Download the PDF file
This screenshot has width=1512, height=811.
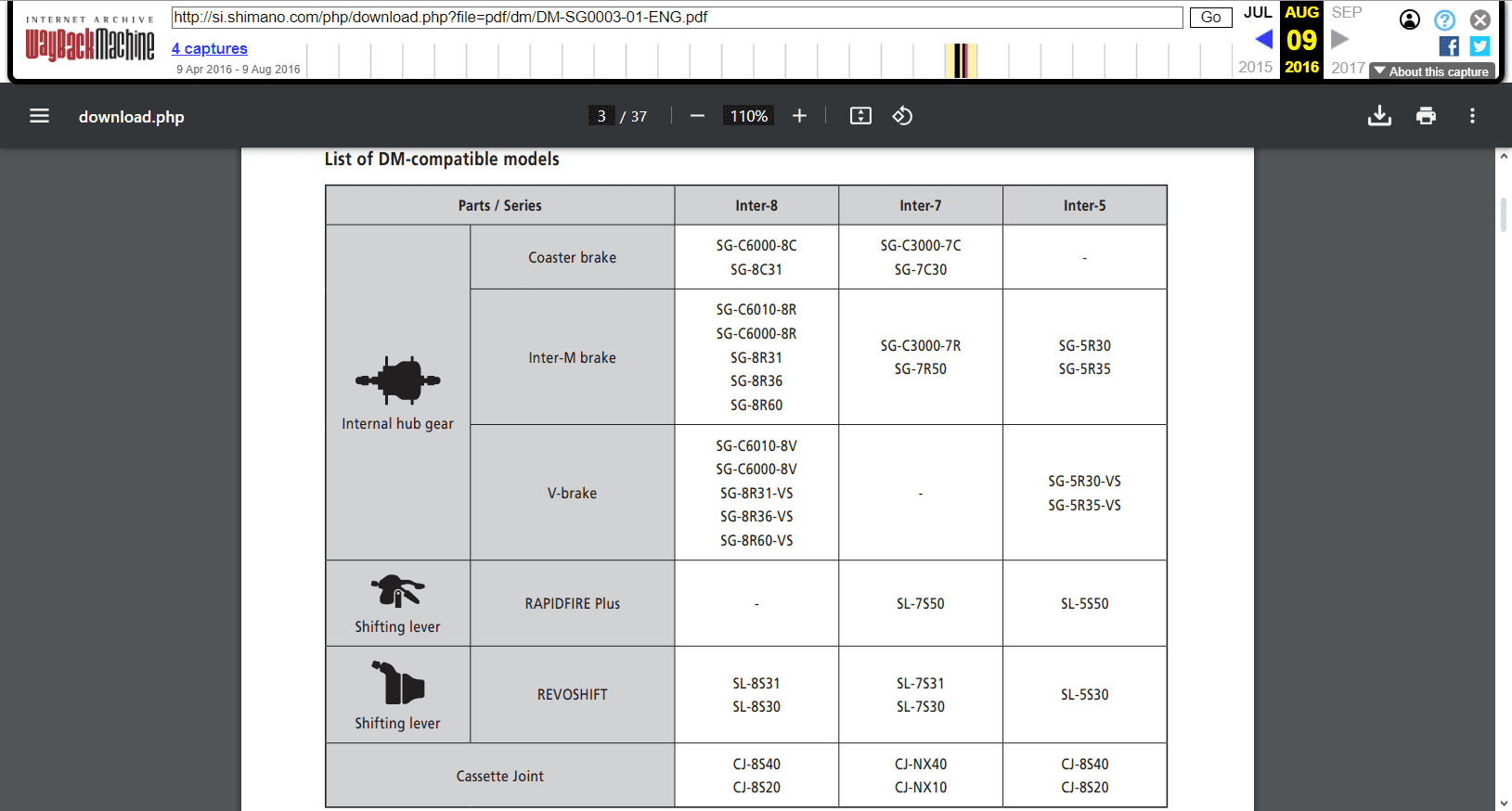coord(1379,116)
